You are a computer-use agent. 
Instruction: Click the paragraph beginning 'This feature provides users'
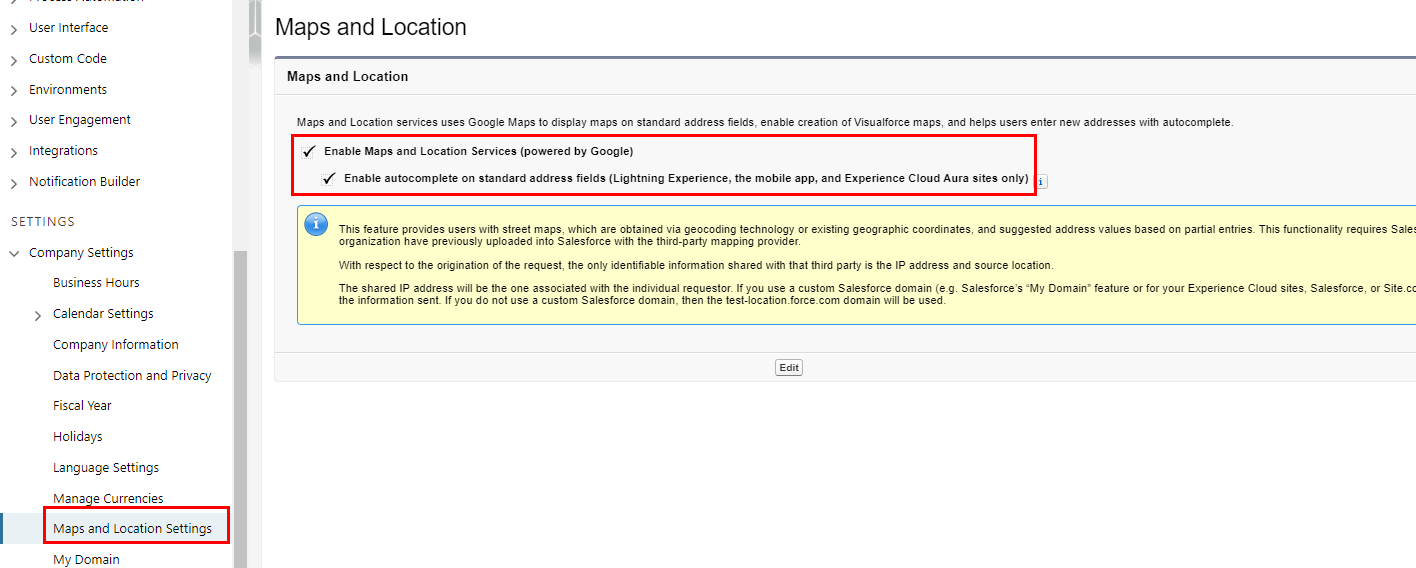tap(877, 235)
